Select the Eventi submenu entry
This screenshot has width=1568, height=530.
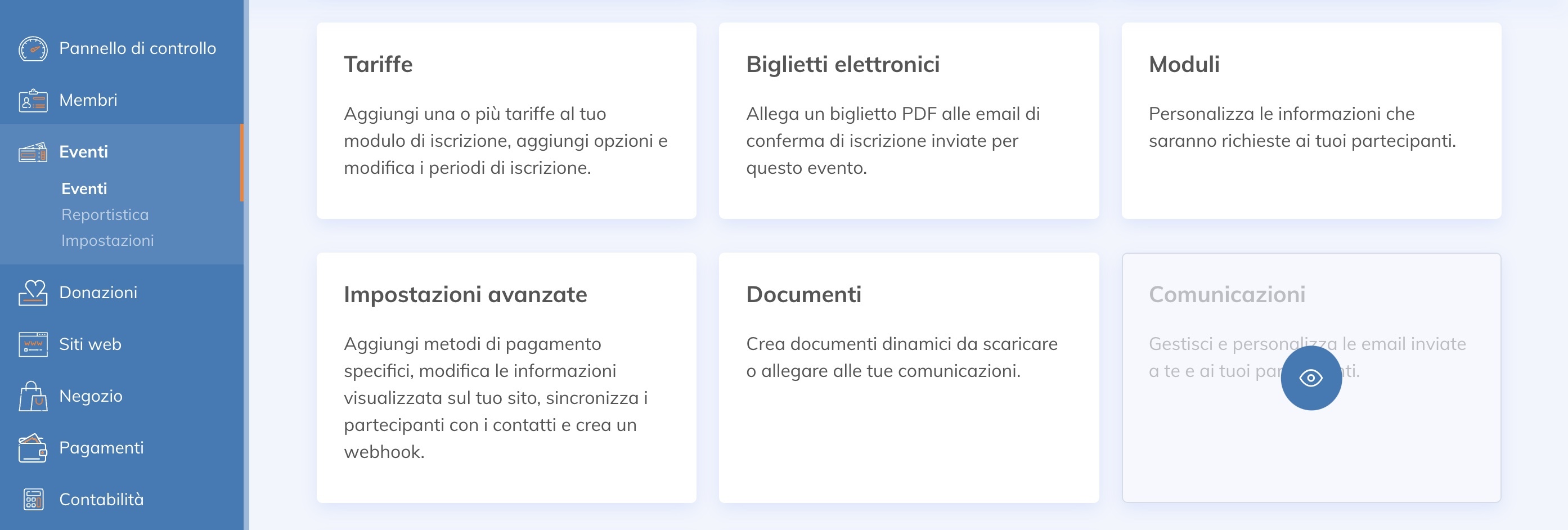point(83,188)
